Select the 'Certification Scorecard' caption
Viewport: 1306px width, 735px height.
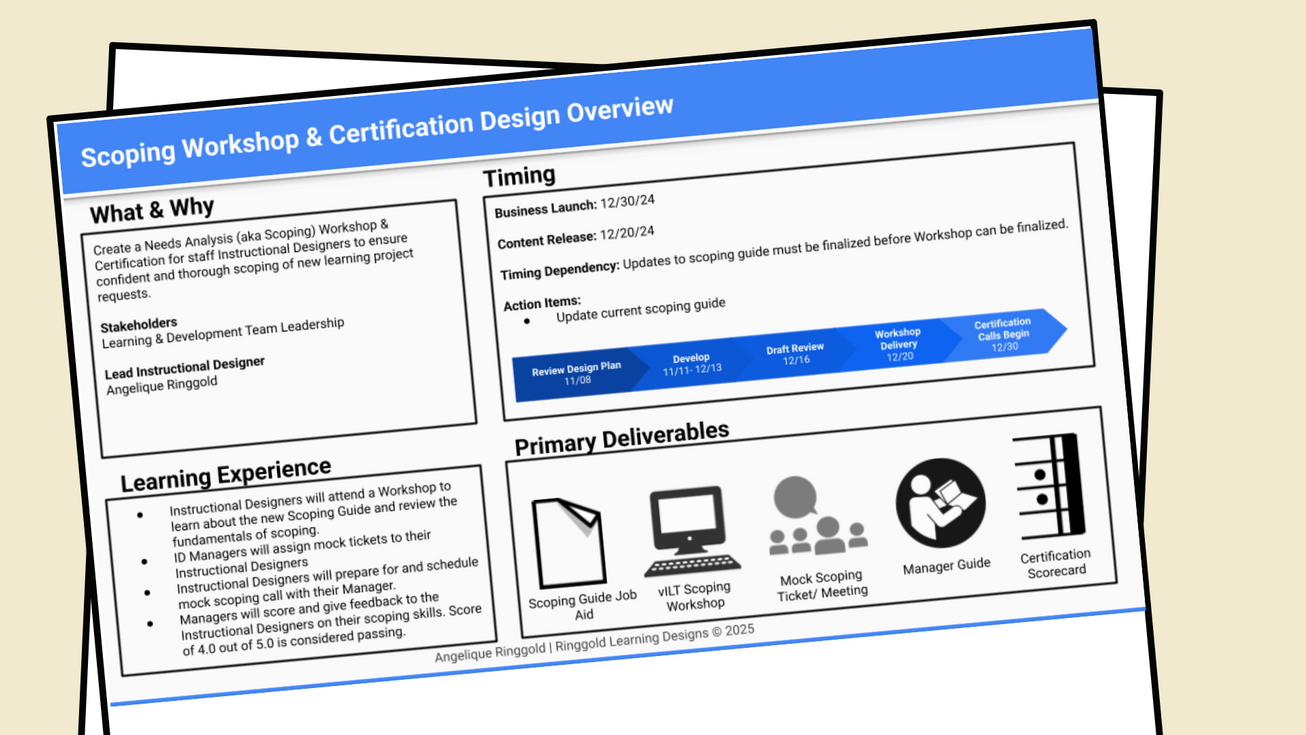(1056, 563)
